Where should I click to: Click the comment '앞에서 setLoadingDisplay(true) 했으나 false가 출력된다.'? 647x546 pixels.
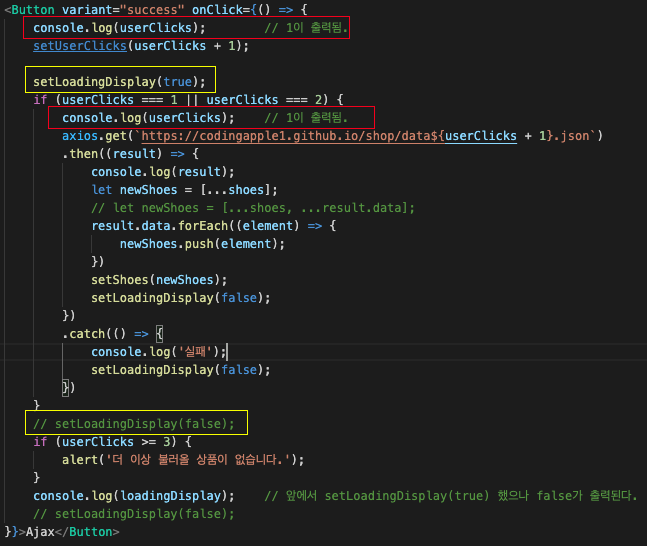click(x=451, y=496)
